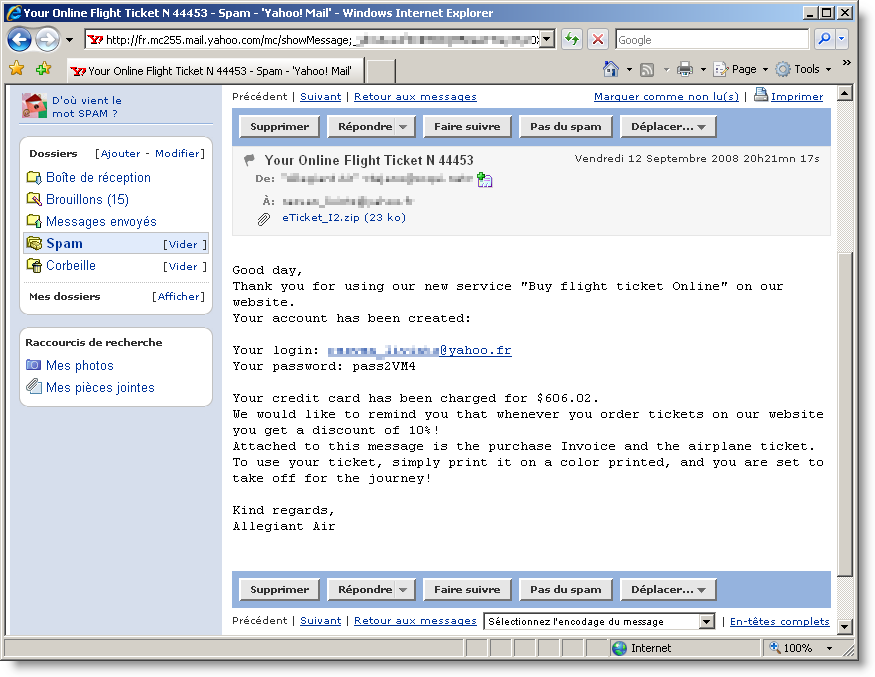
Task: Open the RSS feeds icon
Action: 647,70
